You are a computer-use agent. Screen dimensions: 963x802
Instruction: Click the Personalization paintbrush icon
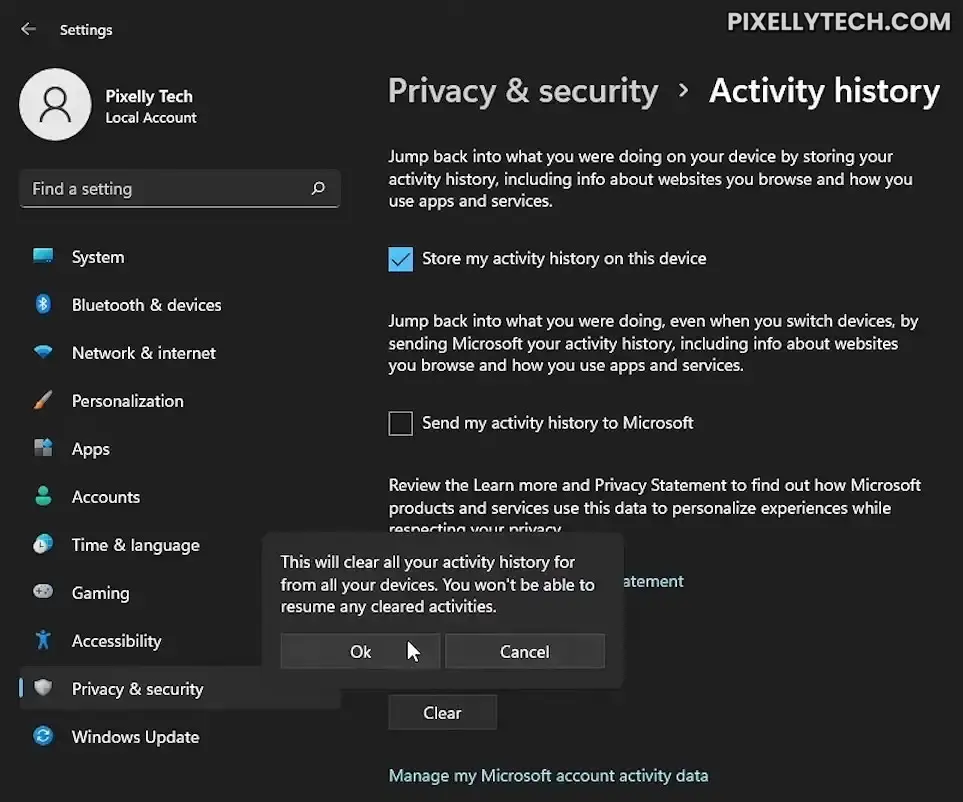[43, 400]
